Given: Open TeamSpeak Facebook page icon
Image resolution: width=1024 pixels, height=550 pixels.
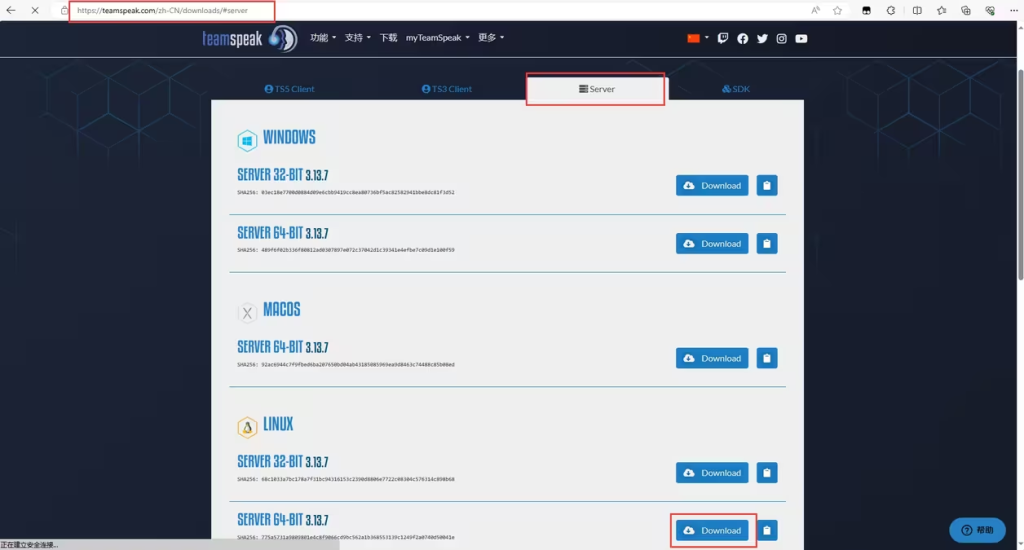Looking at the screenshot, I should [743, 39].
